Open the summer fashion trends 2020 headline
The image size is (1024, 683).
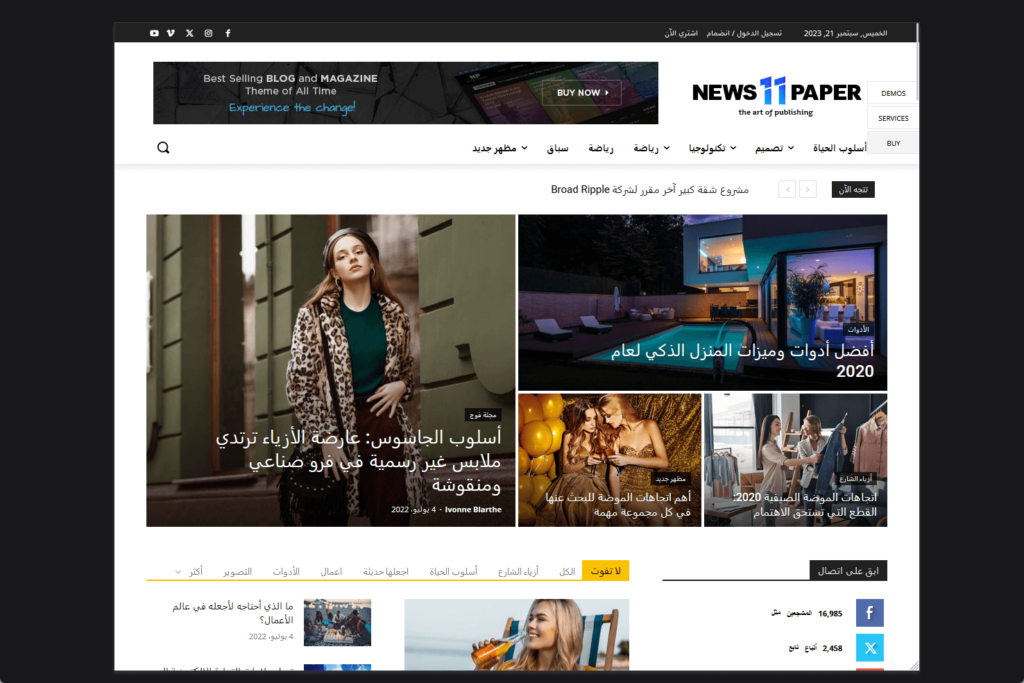(x=805, y=505)
